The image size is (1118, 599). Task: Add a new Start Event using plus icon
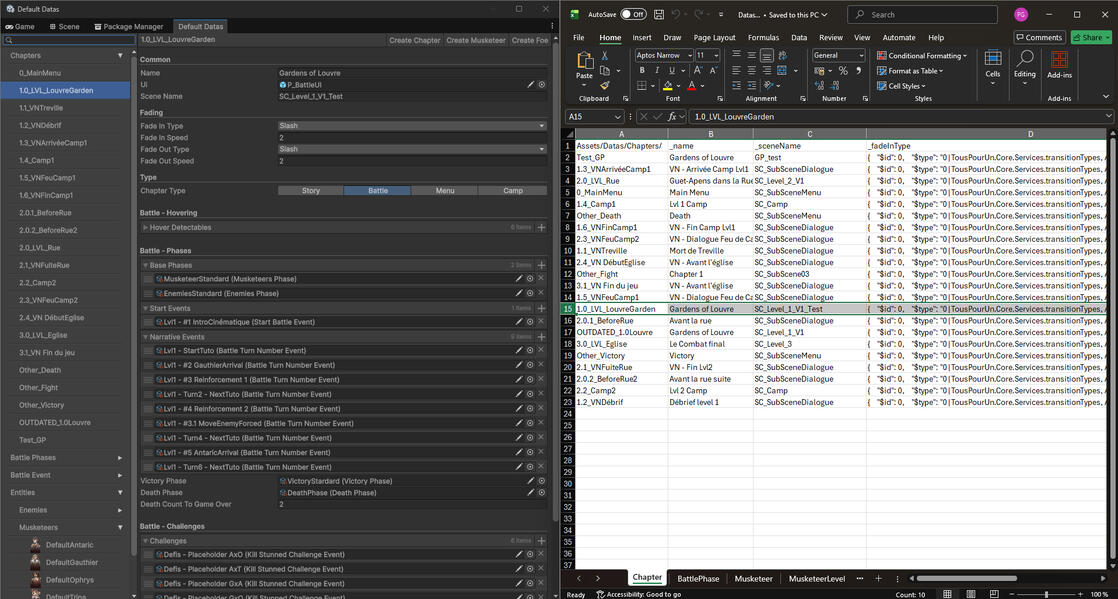[x=540, y=308]
